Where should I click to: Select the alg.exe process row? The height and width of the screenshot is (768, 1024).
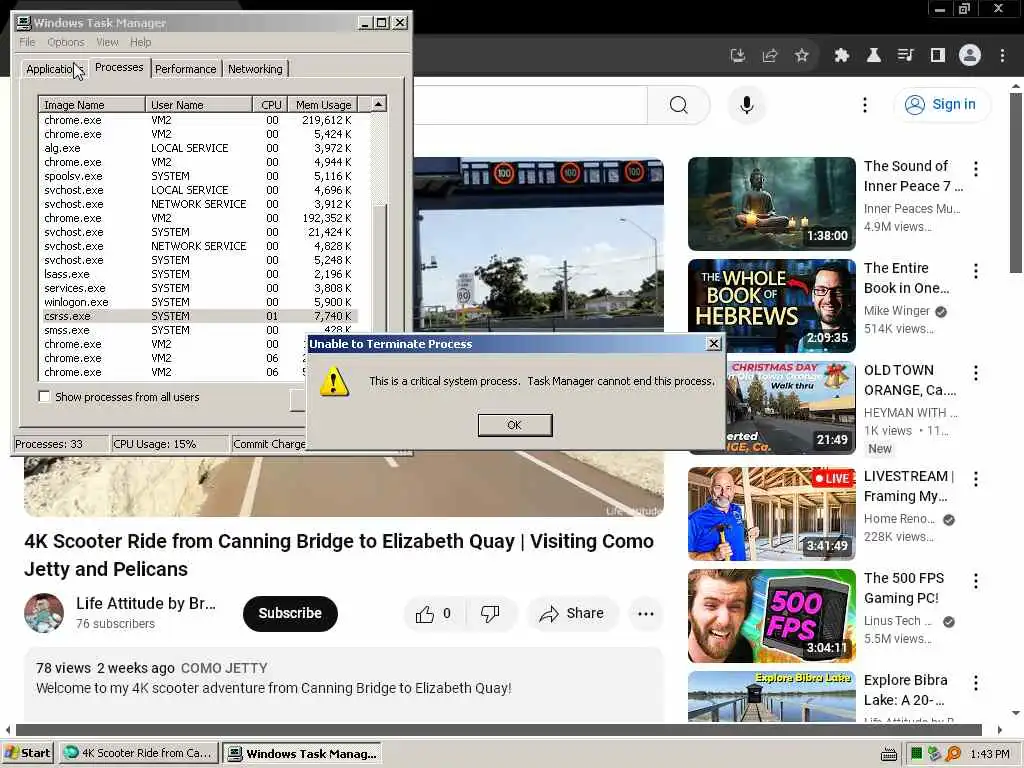tap(199, 148)
